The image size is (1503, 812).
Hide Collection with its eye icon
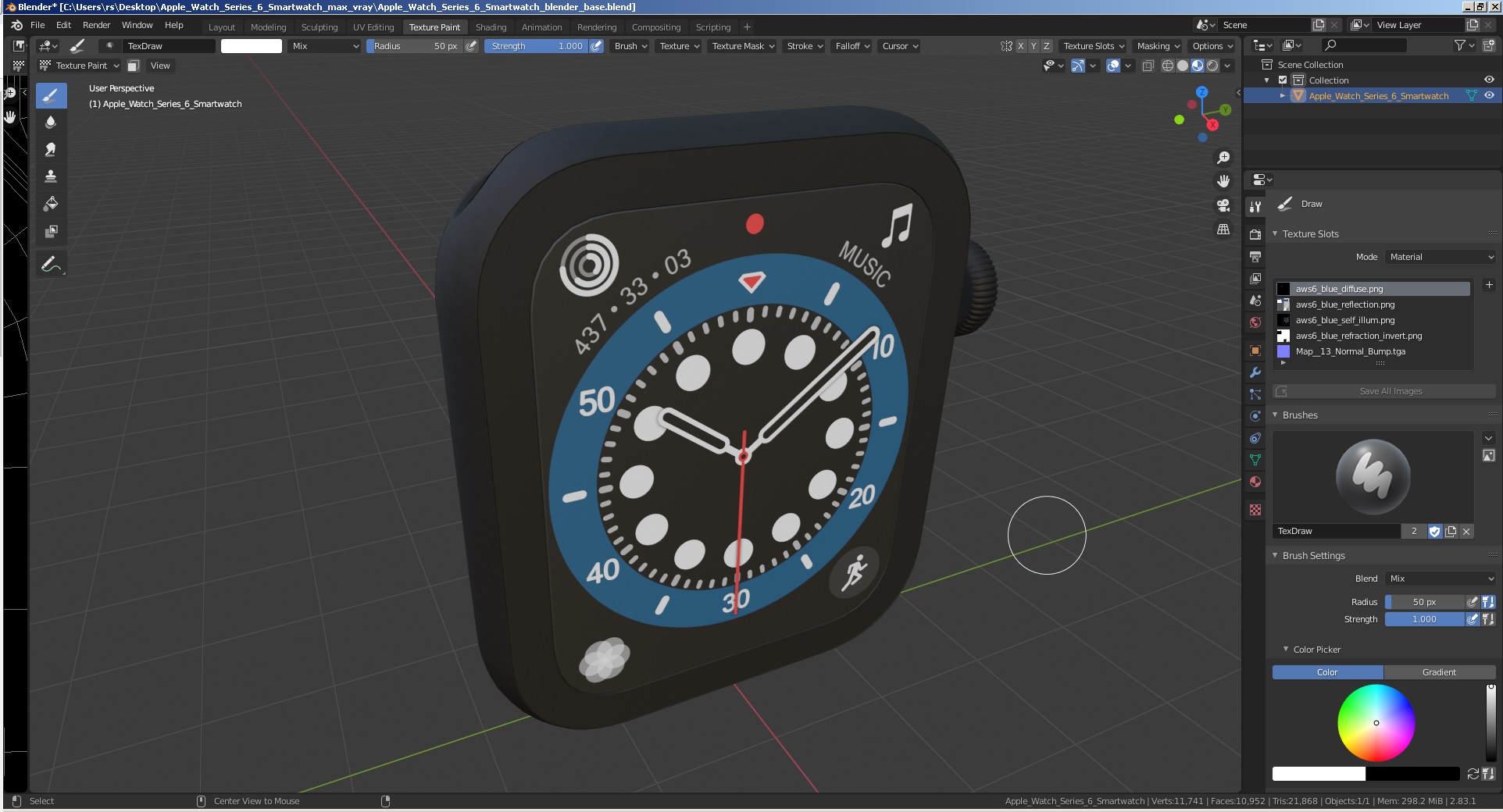click(x=1489, y=80)
